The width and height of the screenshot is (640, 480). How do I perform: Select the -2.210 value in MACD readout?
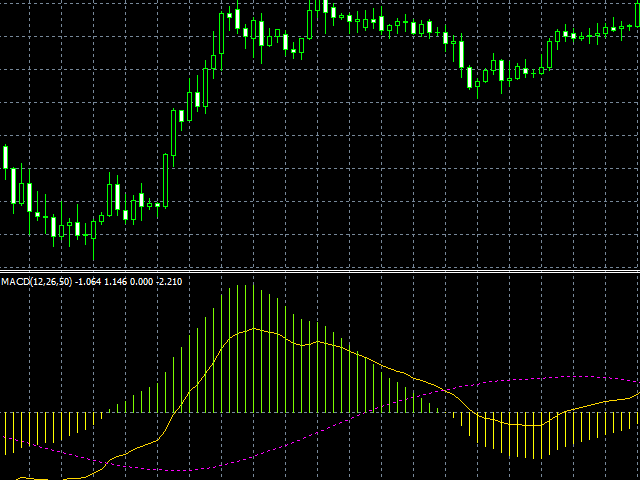pyautogui.click(x=169, y=282)
